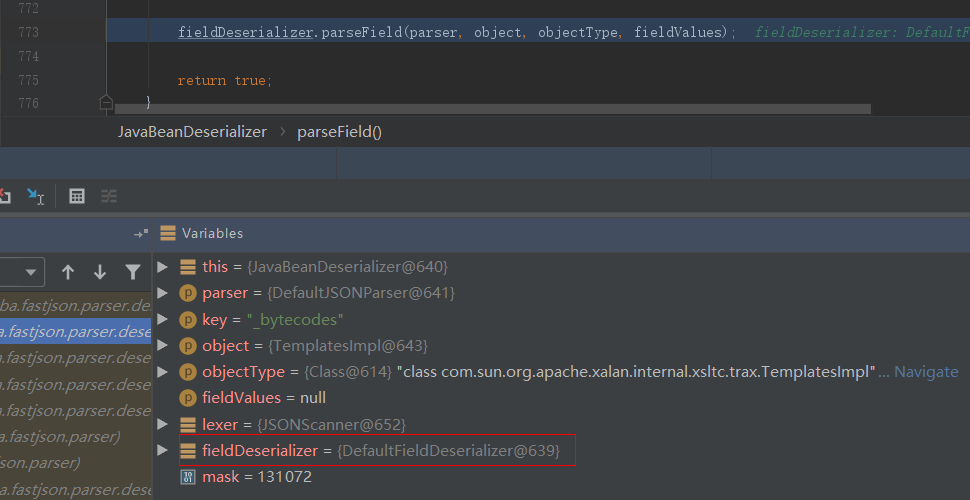Open the Evaluate Expression calculator
The width and height of the screenshot is (970, 500).
click(x=77, y=196)
